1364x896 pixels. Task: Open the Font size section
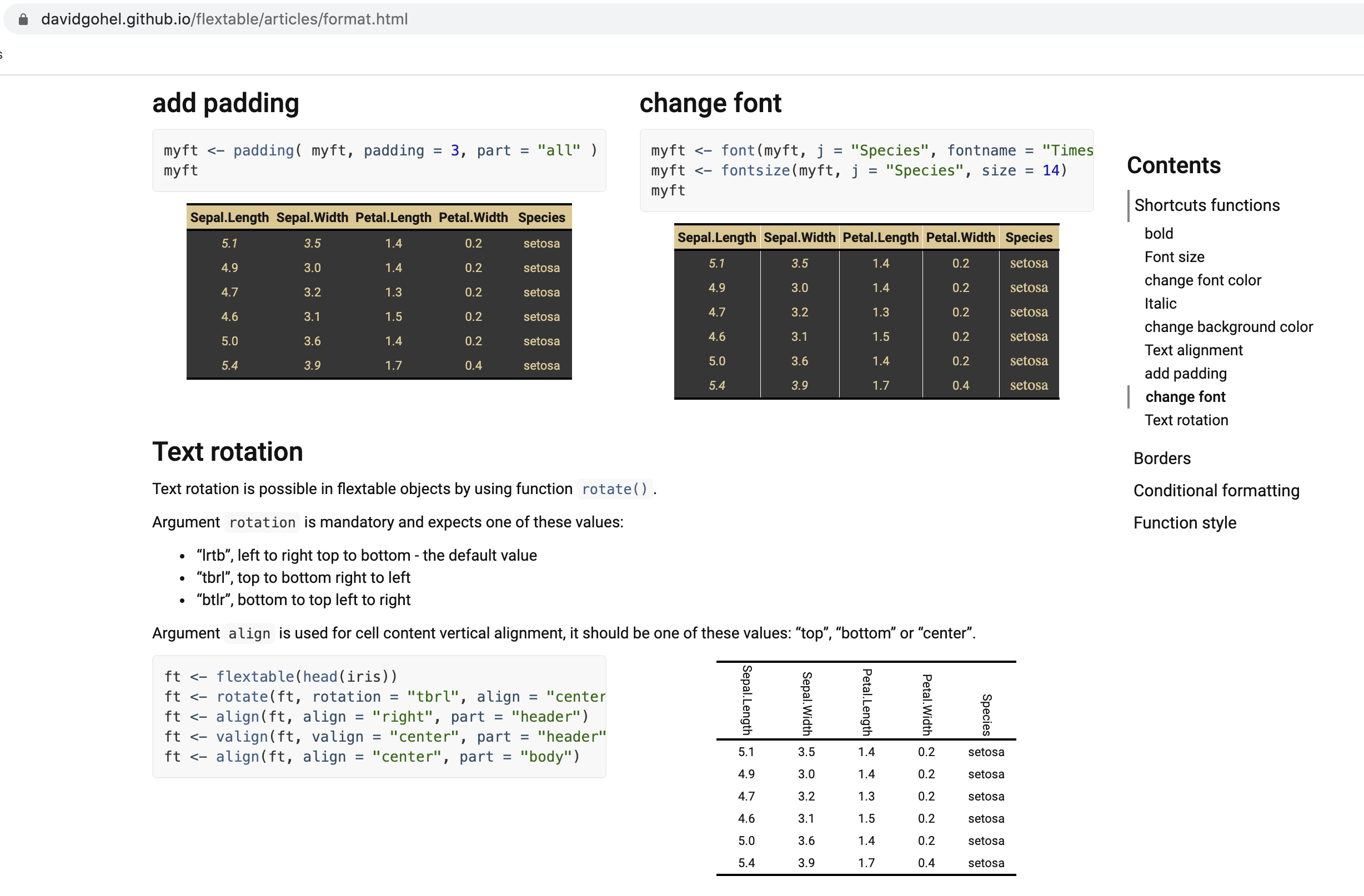click(1174, 256)
